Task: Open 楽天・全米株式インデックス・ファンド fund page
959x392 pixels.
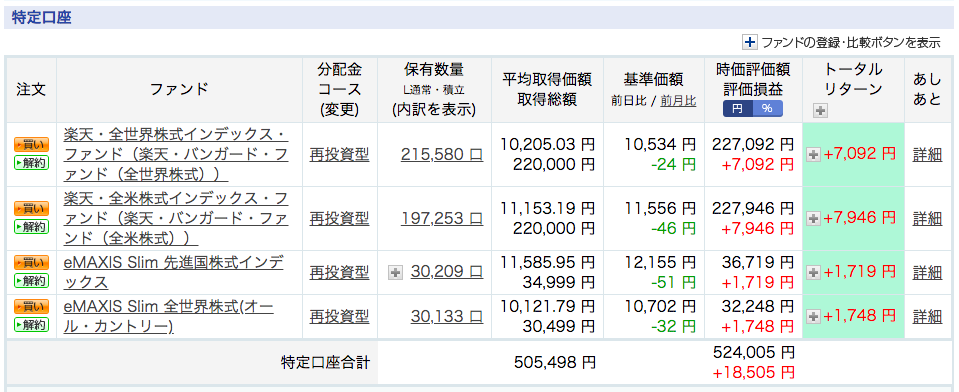Action: click(x=176, y=218)
